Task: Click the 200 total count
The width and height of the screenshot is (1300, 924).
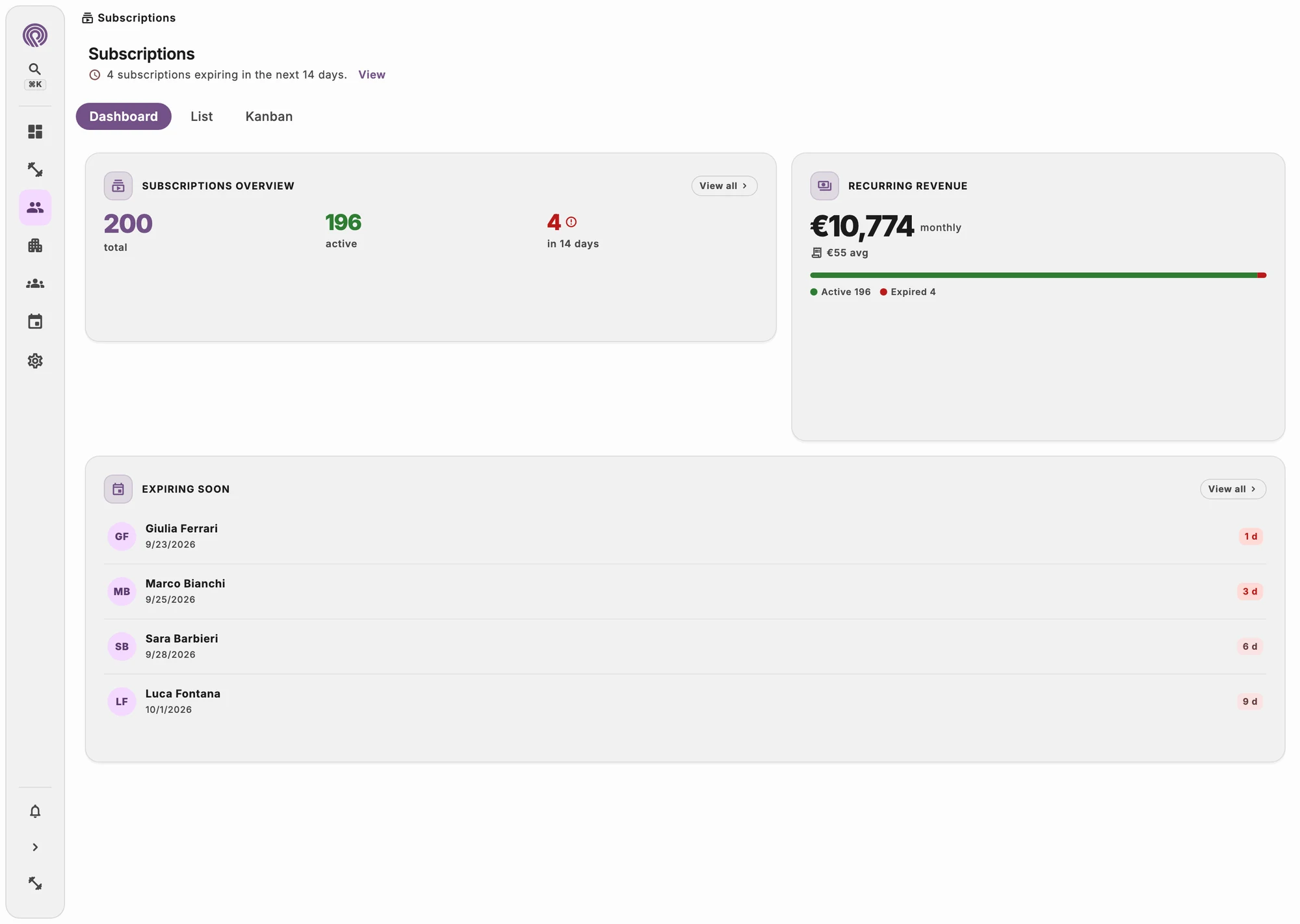Action: tap(128, 224)
